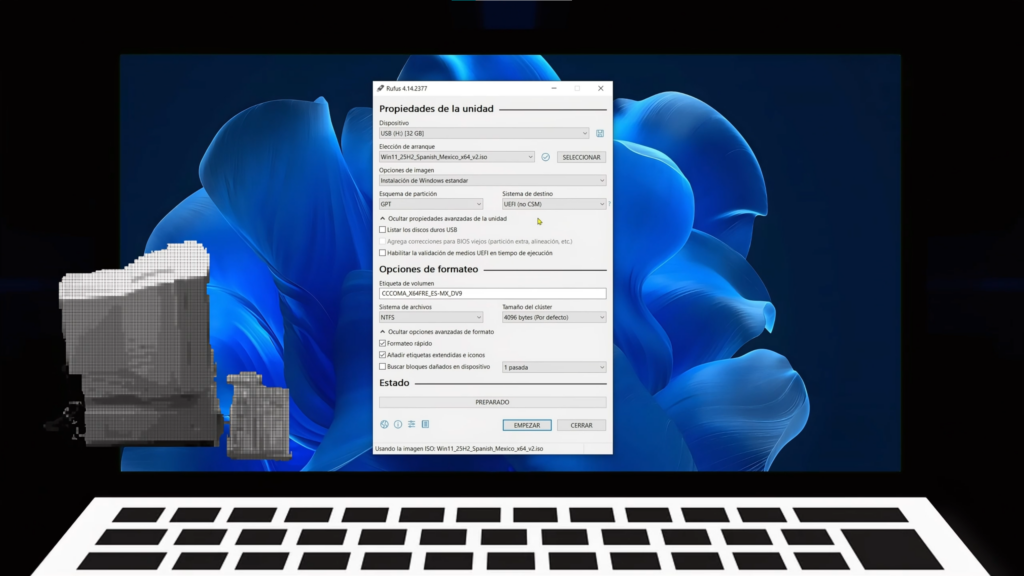Show the log icon at the bottom of Rufus
This screenshot has height=576, width=1024.
[425, 424]
